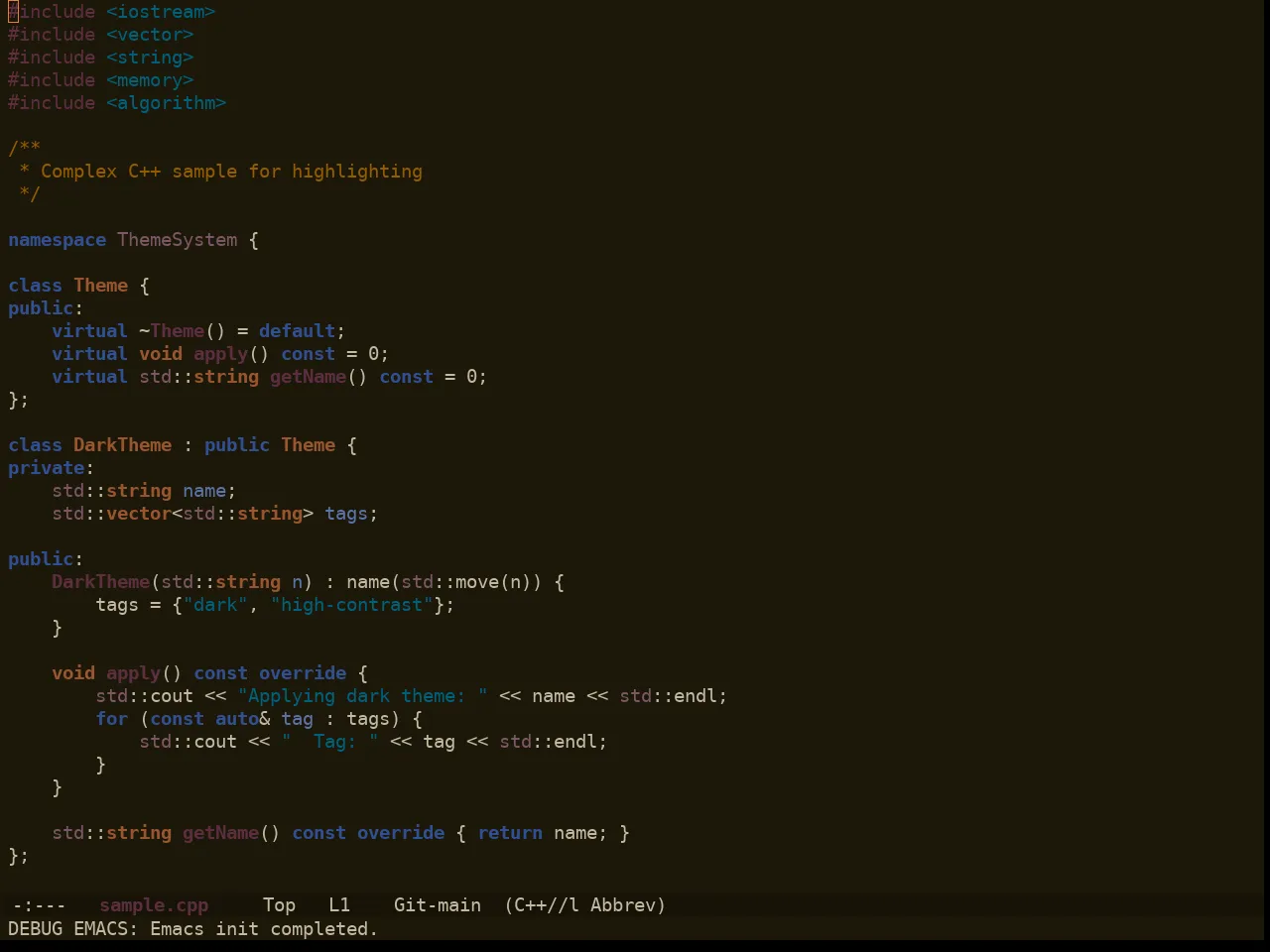
Task: Click the comment 'Complex C++ sample for highlighting'
Action: [x=231, y=172]
